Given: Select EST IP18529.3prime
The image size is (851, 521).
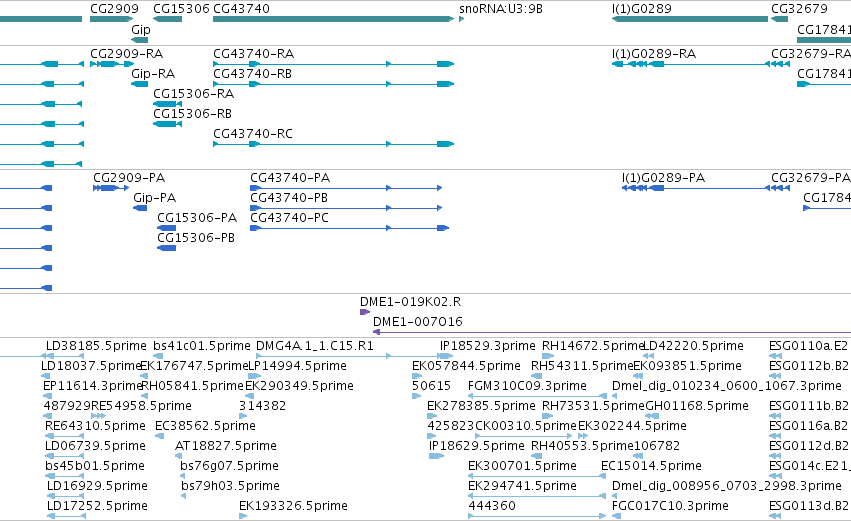Looking at the screenshot, I should 487,346.
